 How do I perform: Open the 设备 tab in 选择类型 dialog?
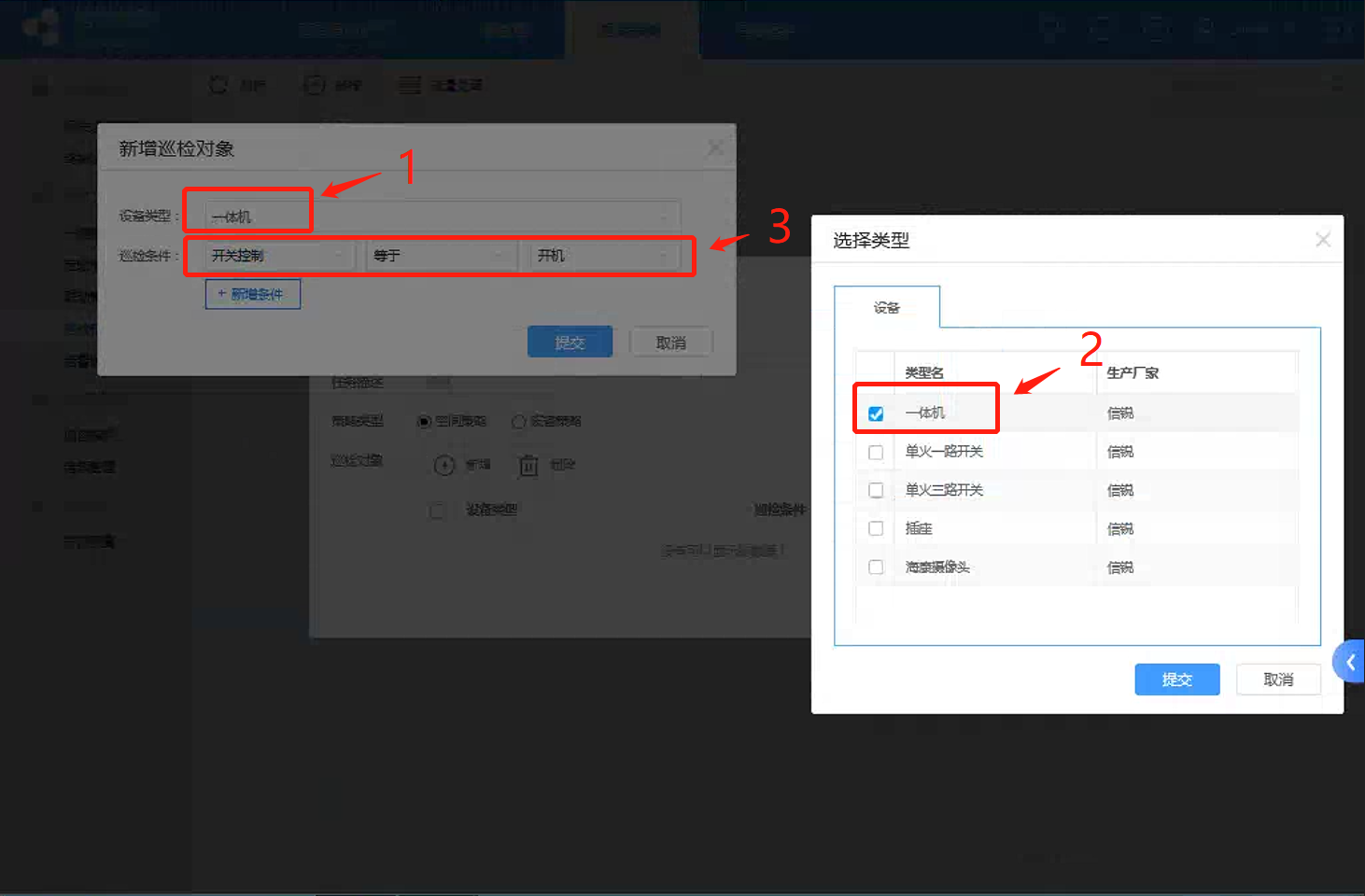(x=887, y=307)
